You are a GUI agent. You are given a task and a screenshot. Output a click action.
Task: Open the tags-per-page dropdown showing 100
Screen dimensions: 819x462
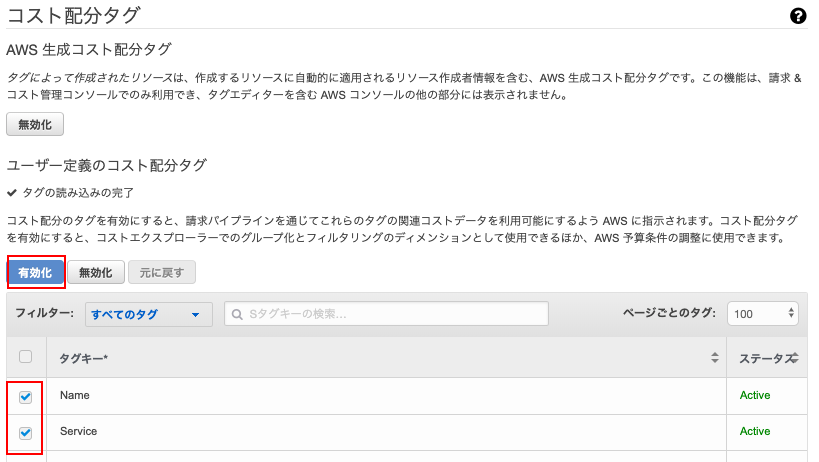763,314
